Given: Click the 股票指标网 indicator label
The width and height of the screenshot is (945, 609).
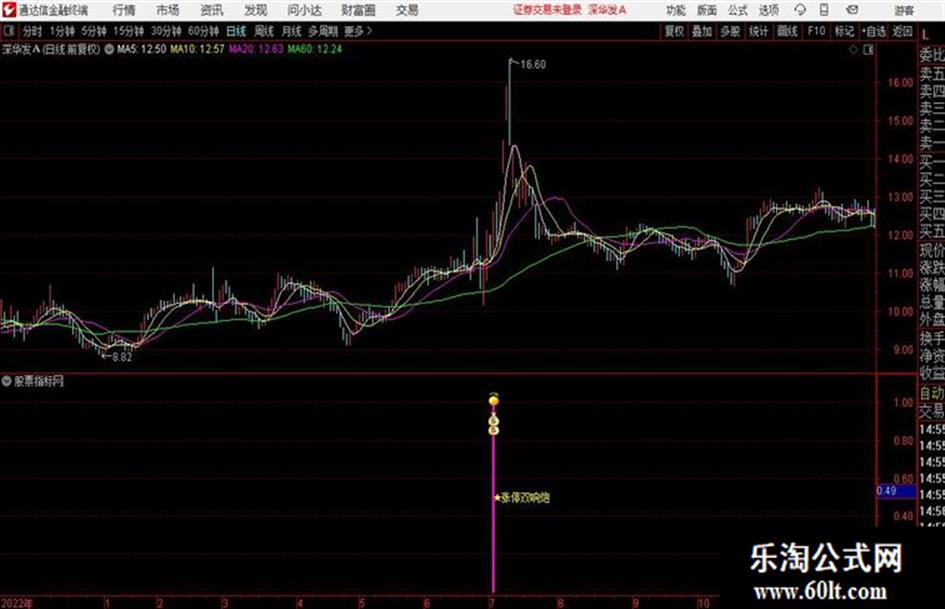Looking at the screenshot, I should [39, 381].
